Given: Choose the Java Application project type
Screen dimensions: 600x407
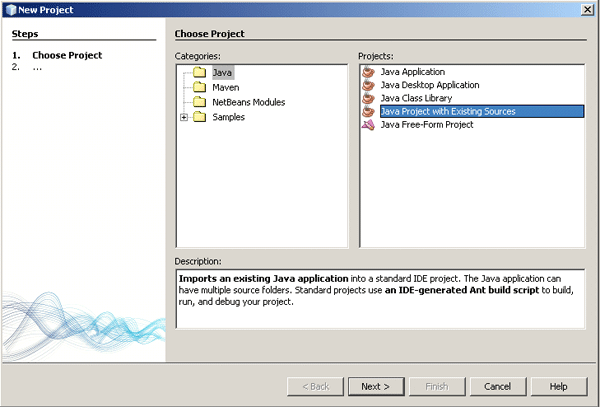Looking at the screenshot, I should (412, 72).
